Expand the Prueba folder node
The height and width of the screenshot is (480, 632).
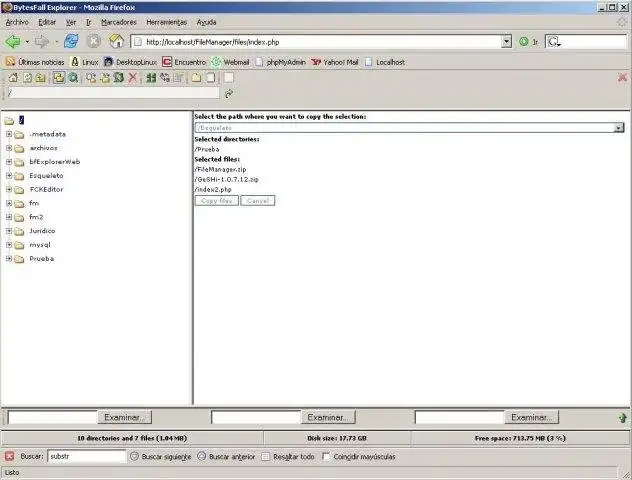point(9,259)
